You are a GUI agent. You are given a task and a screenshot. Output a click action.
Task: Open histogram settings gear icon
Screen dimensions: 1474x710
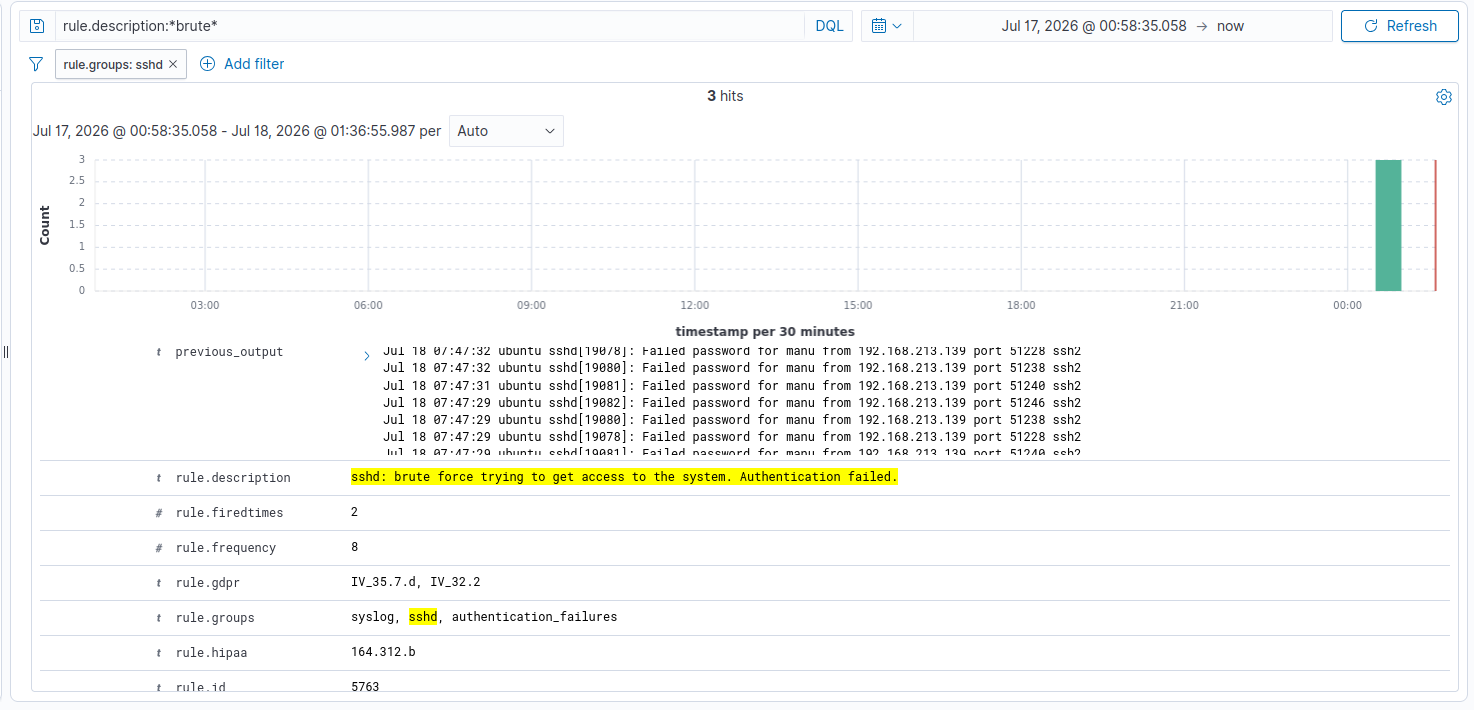pos(1444,97)
